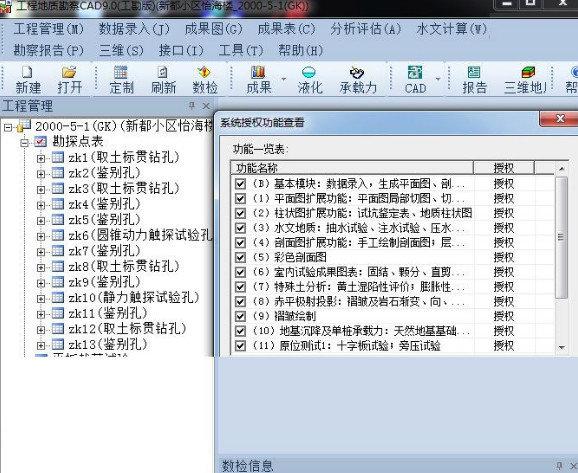Refresh using the 刷新 icon
Viewport: 578px width, 473px height.
click(x=163, y=80)
